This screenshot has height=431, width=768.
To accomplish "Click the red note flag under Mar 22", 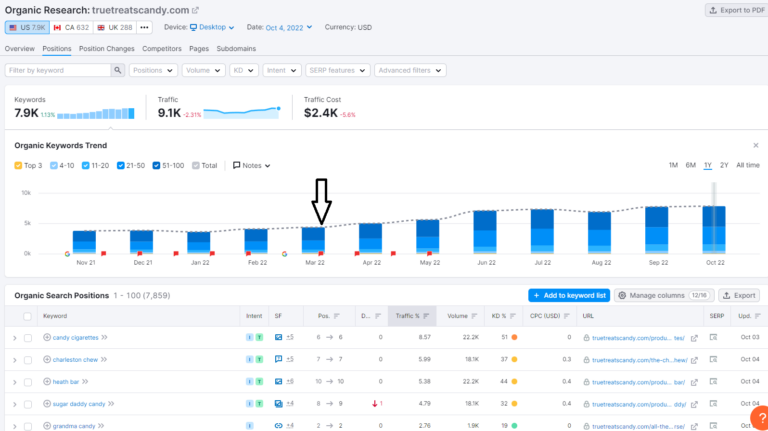I will pos(321,254).
